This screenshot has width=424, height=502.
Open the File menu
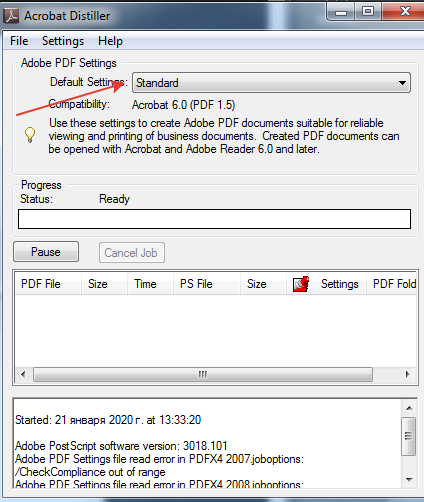tap(19, 41)
